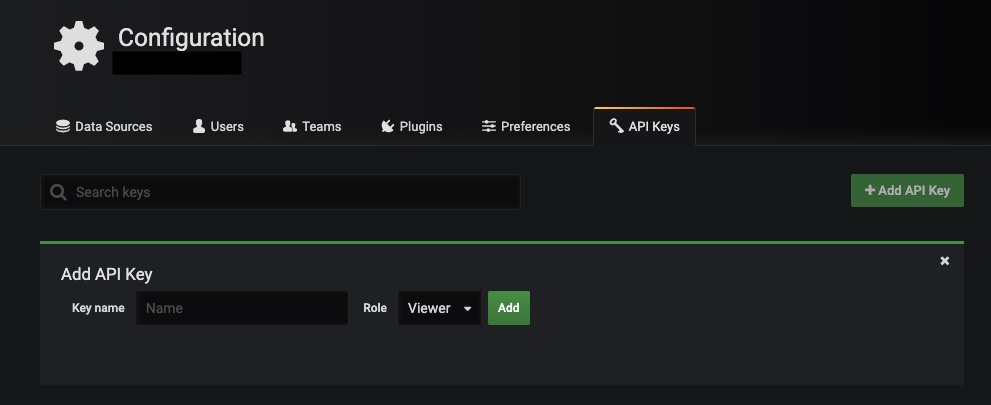Focus the Search keys field
Image resolution: width=991 pixels, height=405 pixels.
click(290, 192)
